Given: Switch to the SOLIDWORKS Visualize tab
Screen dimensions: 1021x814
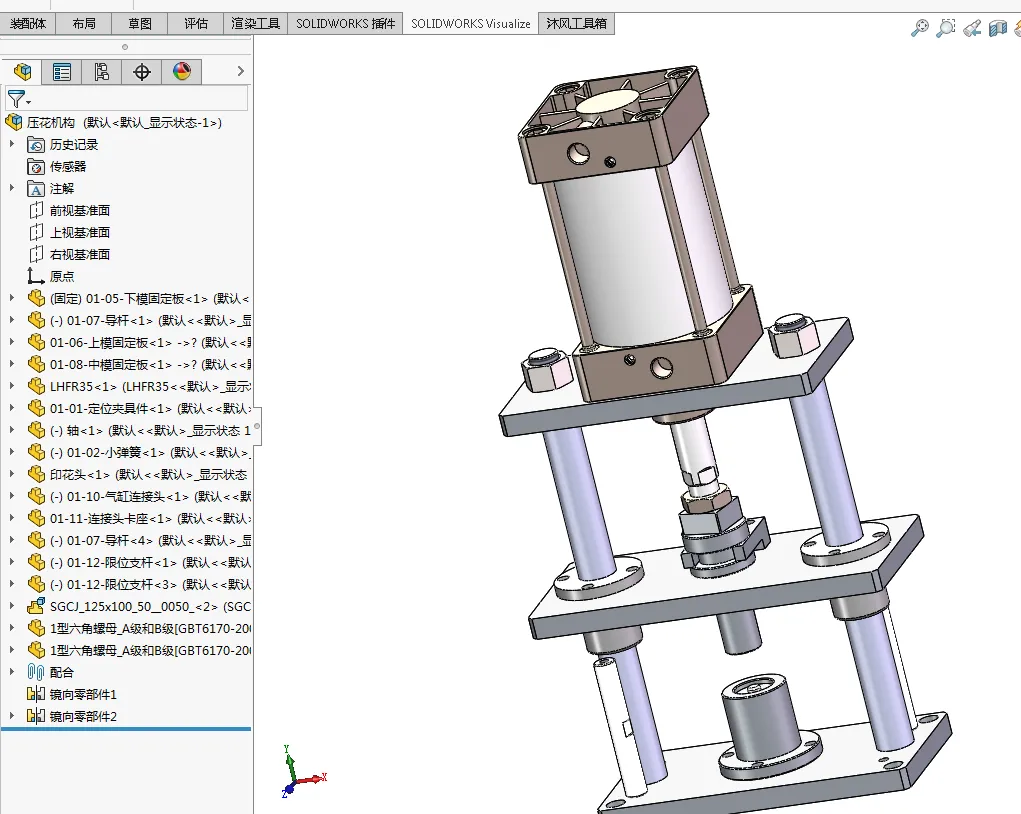Looking at the screenshot, I should tap(471, 24).
